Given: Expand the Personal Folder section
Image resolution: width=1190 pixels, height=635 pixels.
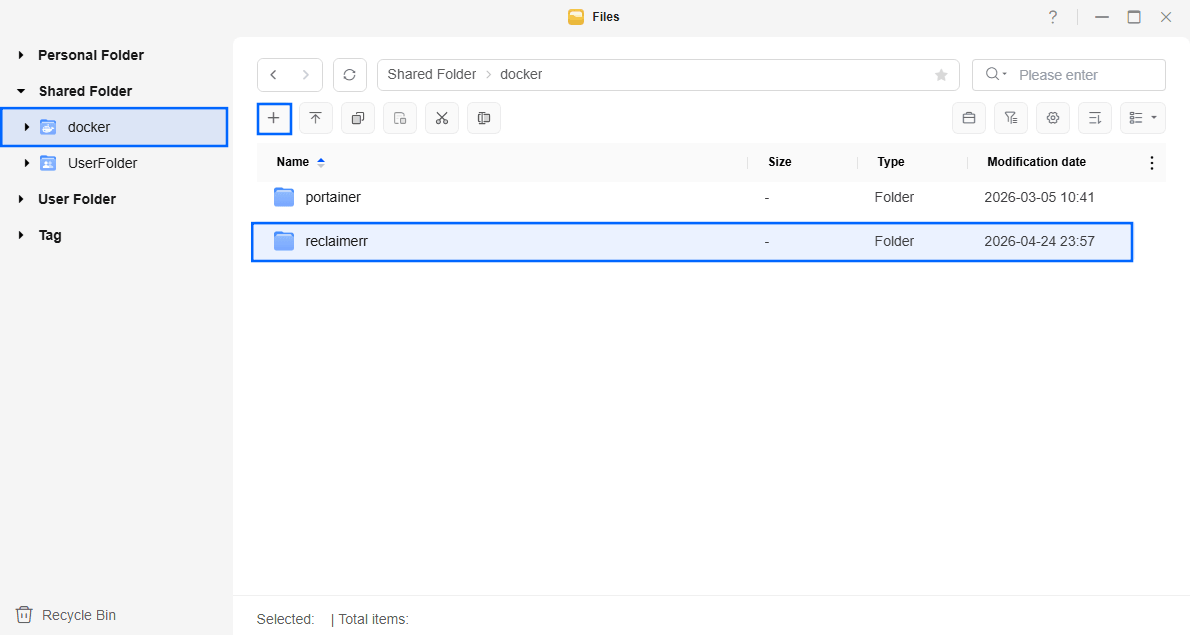Looking at the screenshot, I should pos(21,55).
